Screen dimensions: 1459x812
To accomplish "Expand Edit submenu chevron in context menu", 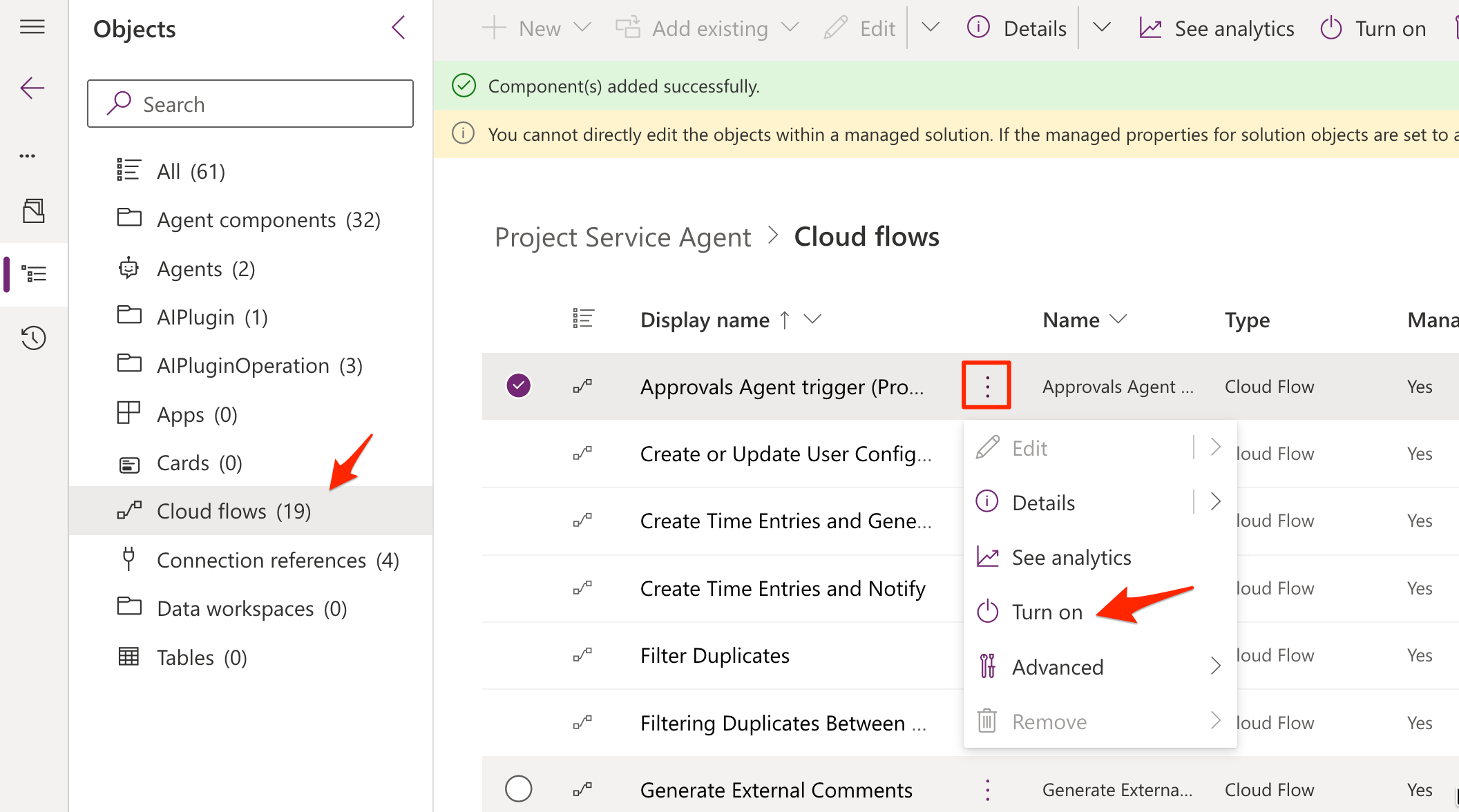I will pyautogui.click(x=1216, y=447).
